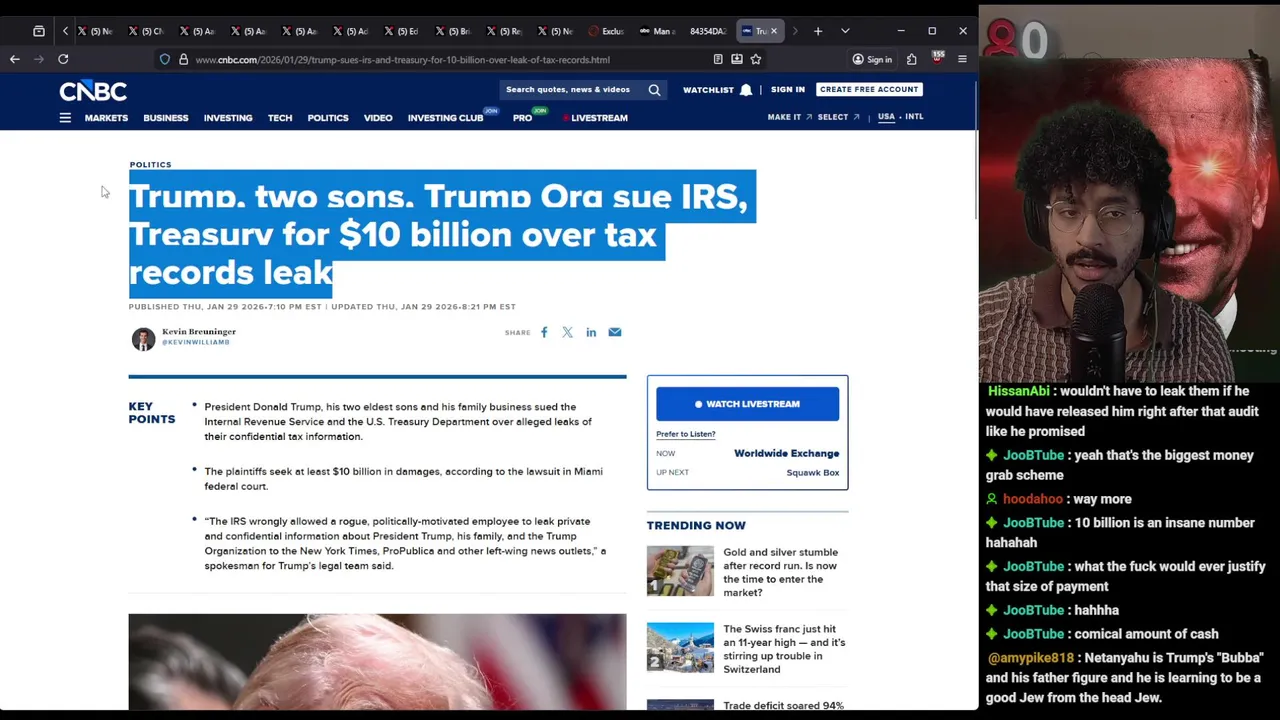The height and width of the screenshot is (720, 1280).
Task: Click the Politics category label
Action: point(150,164)
